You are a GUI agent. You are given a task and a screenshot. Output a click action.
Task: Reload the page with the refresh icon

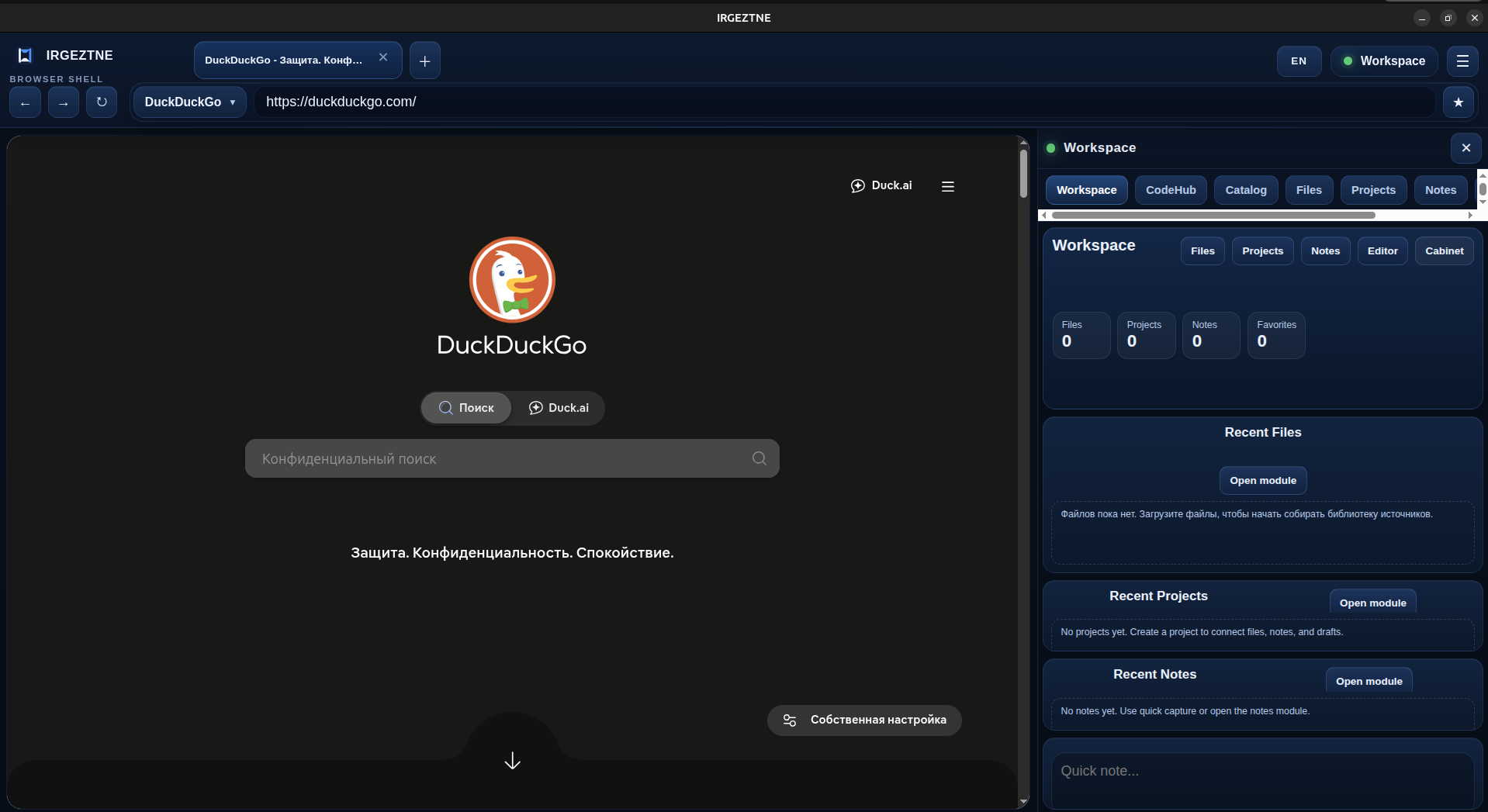102,102
